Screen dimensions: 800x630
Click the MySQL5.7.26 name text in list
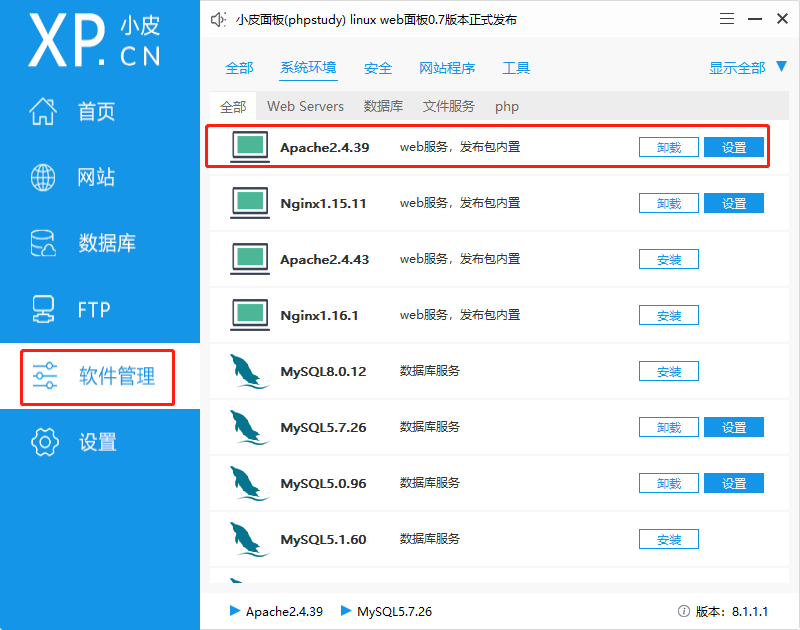(x=323, y=427)
